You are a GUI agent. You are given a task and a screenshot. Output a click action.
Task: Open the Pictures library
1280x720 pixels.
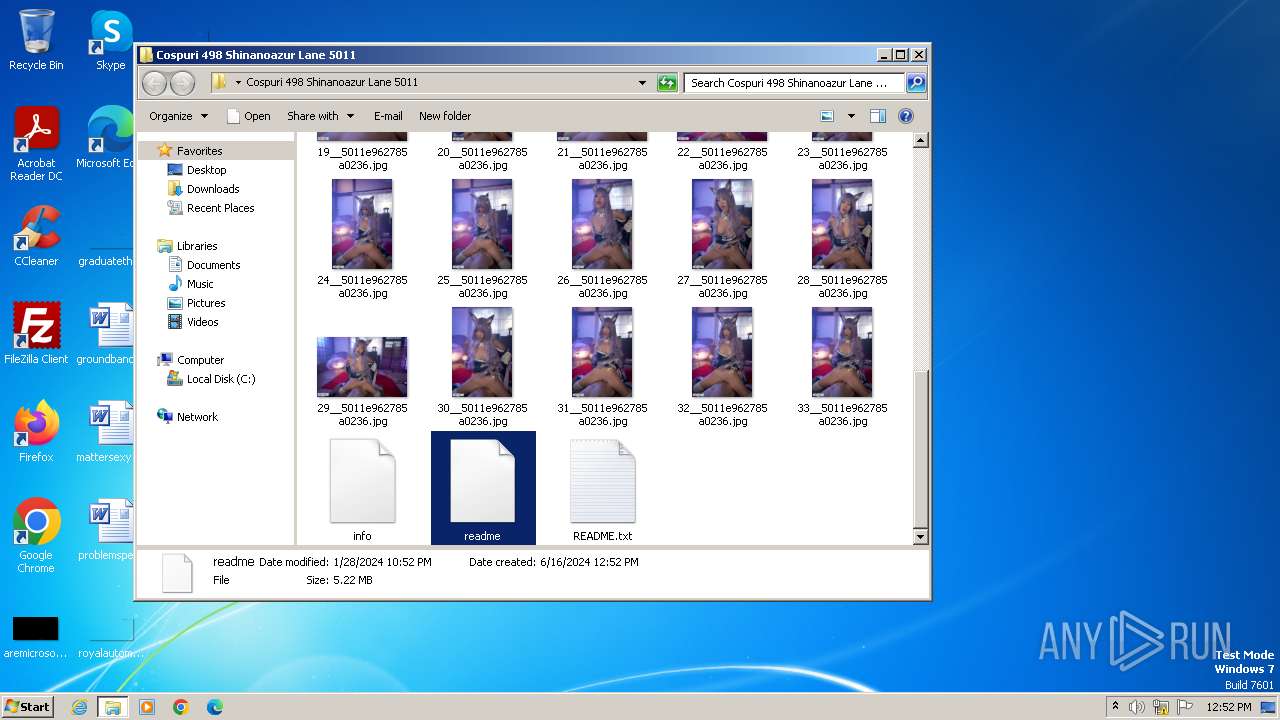(206, 303)
